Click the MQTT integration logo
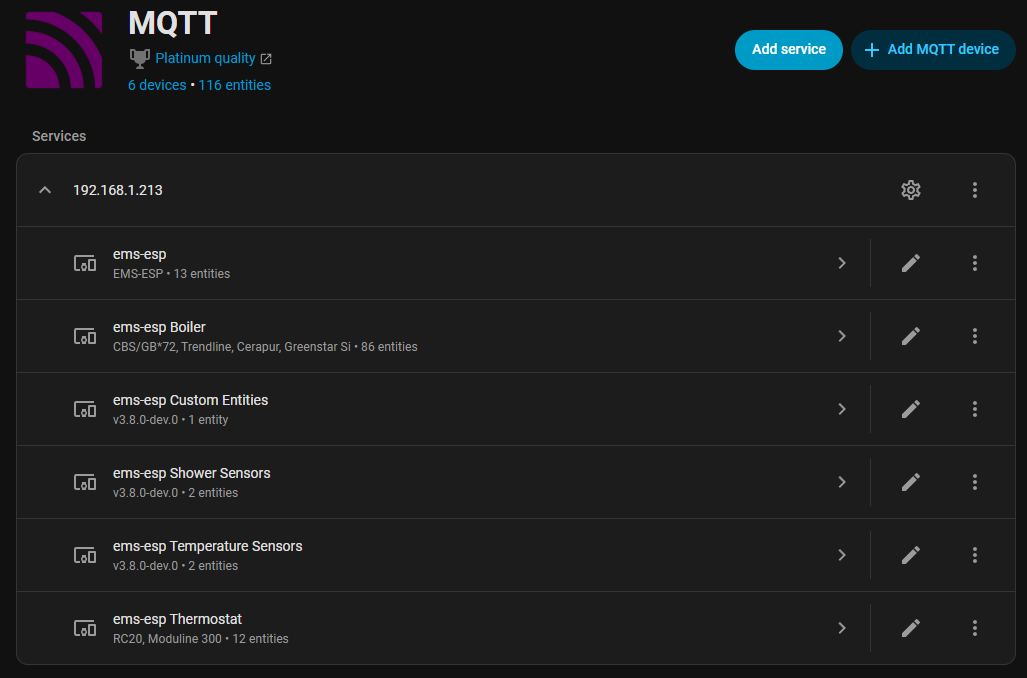Screen dimensions: 1027x678 click(64, 50)
